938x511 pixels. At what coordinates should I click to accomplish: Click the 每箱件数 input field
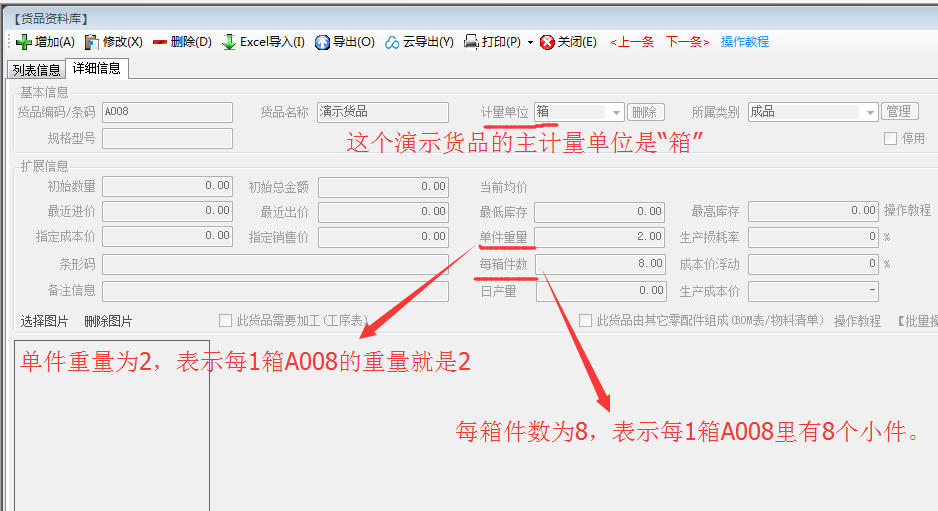point(600,264)
